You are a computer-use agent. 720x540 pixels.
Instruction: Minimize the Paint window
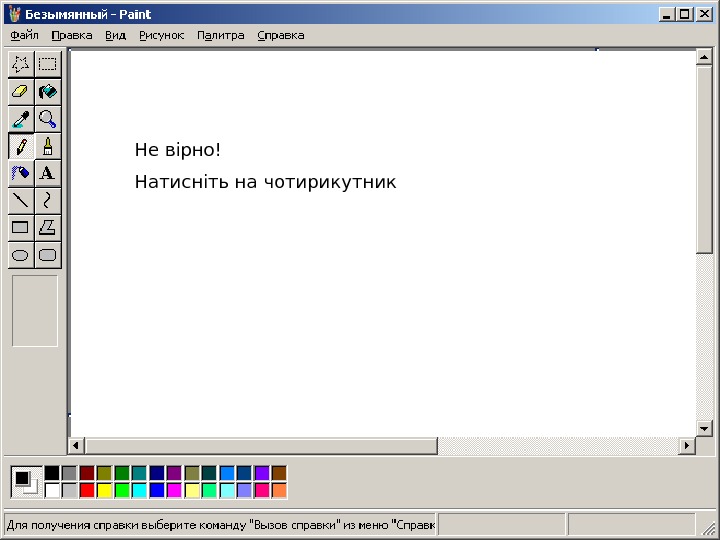[667, 15]
